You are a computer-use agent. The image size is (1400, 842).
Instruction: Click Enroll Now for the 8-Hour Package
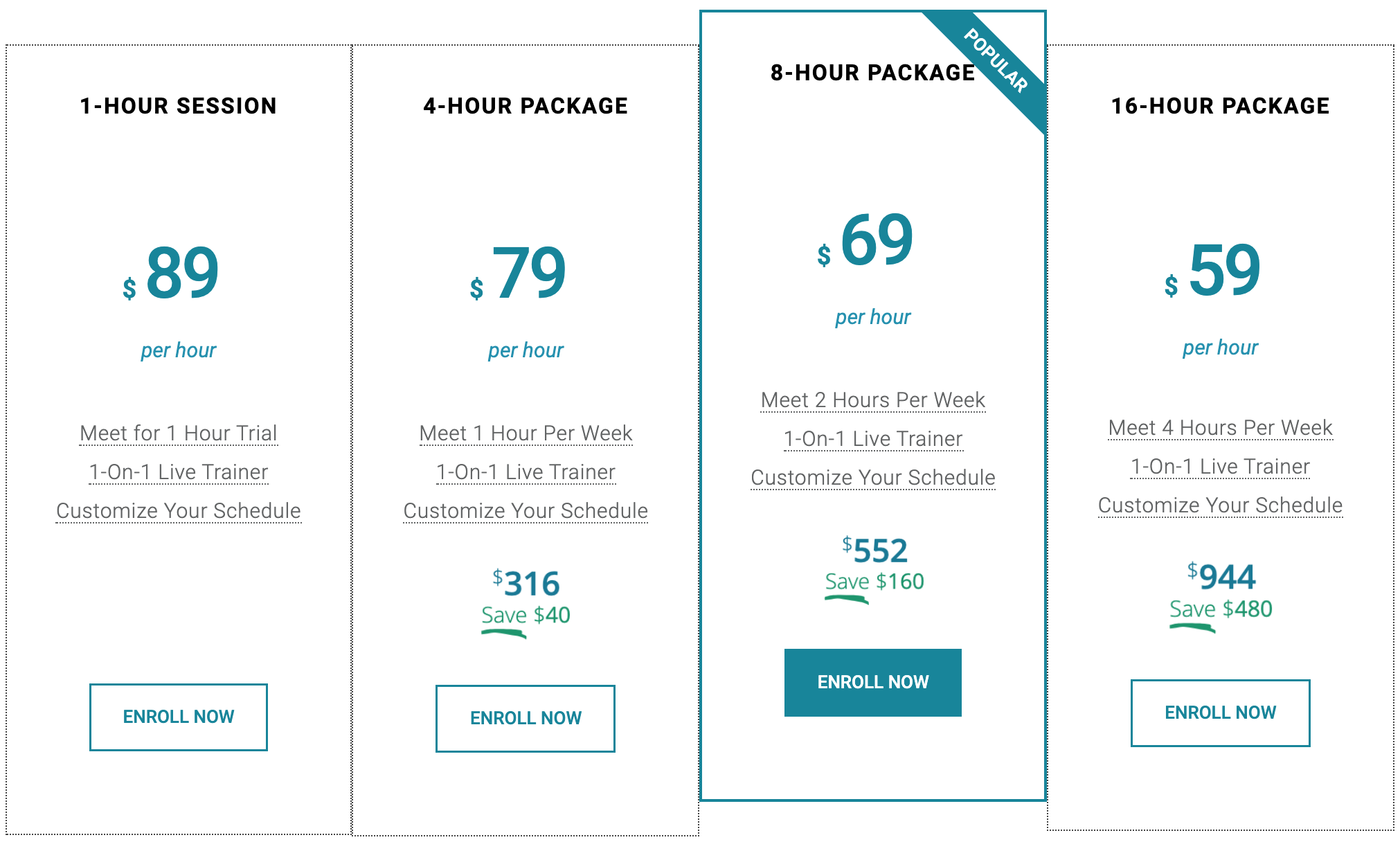[x=872, y=682]
